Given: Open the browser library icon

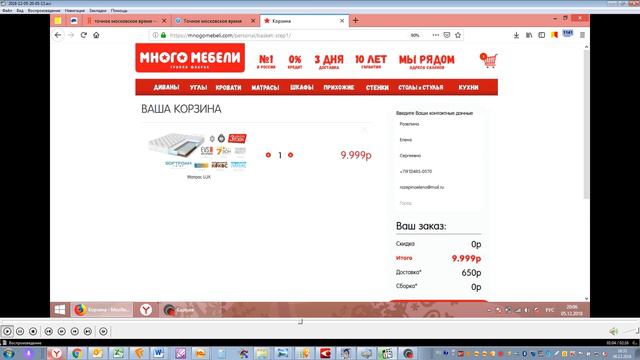Looking at the screenshot, I should point(529,36).
